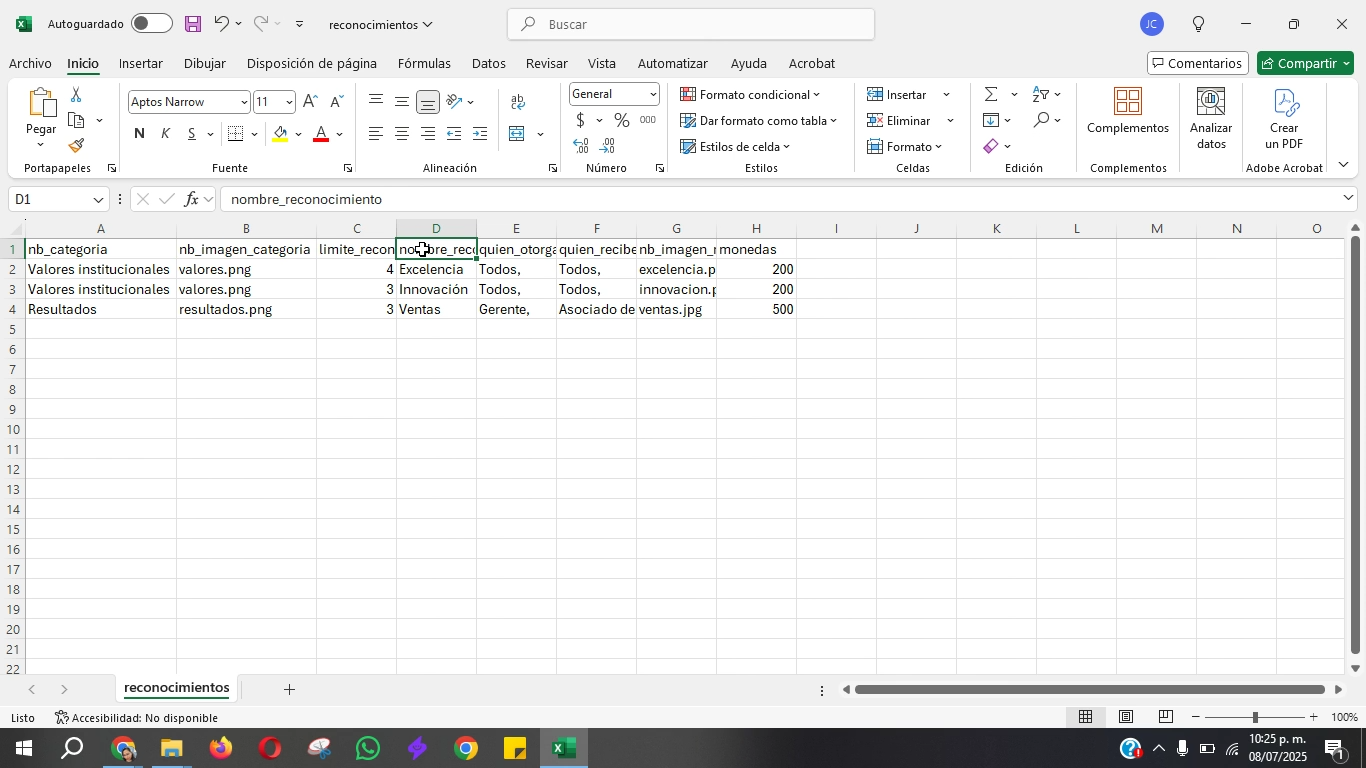Enable wrap text
The width and height of the screenshot is (1366, 768).
518,102
